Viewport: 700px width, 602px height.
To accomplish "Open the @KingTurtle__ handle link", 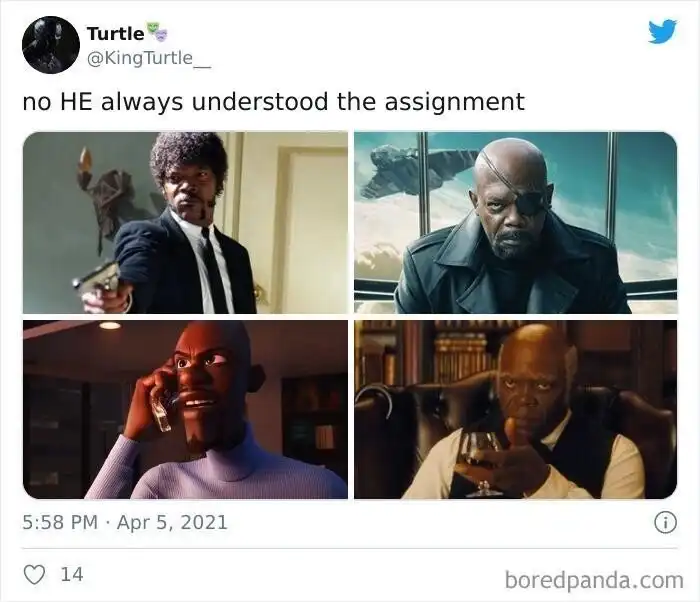I will [149, 59].
